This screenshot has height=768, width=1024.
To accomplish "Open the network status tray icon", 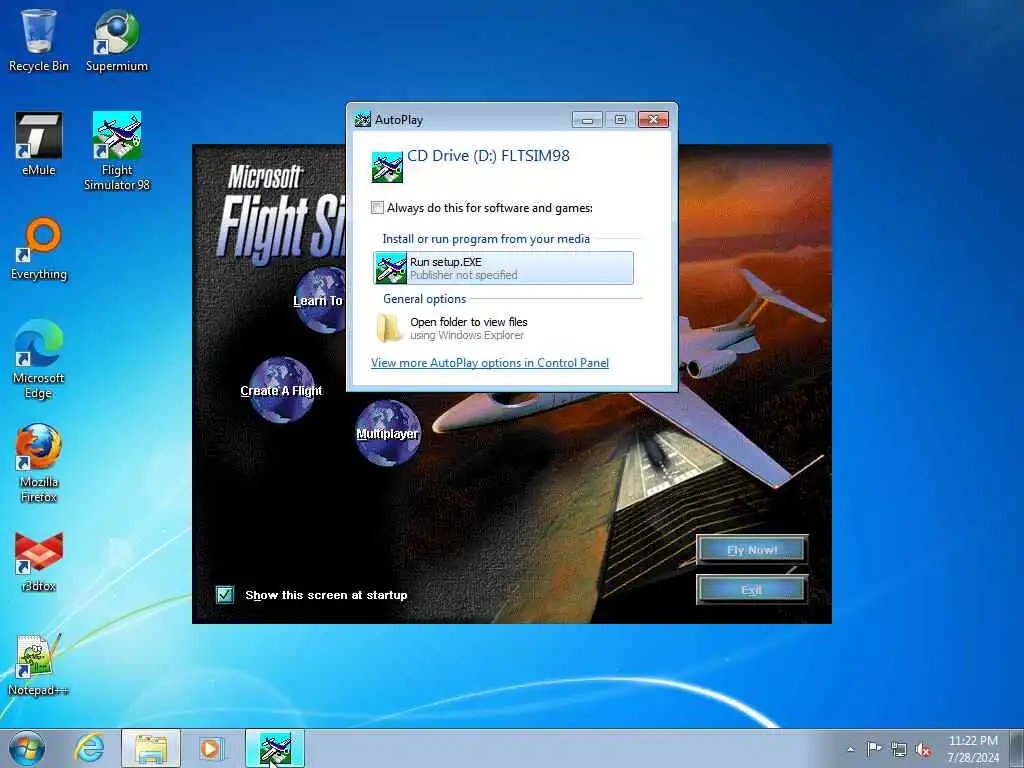I will (x=899, y=750).
